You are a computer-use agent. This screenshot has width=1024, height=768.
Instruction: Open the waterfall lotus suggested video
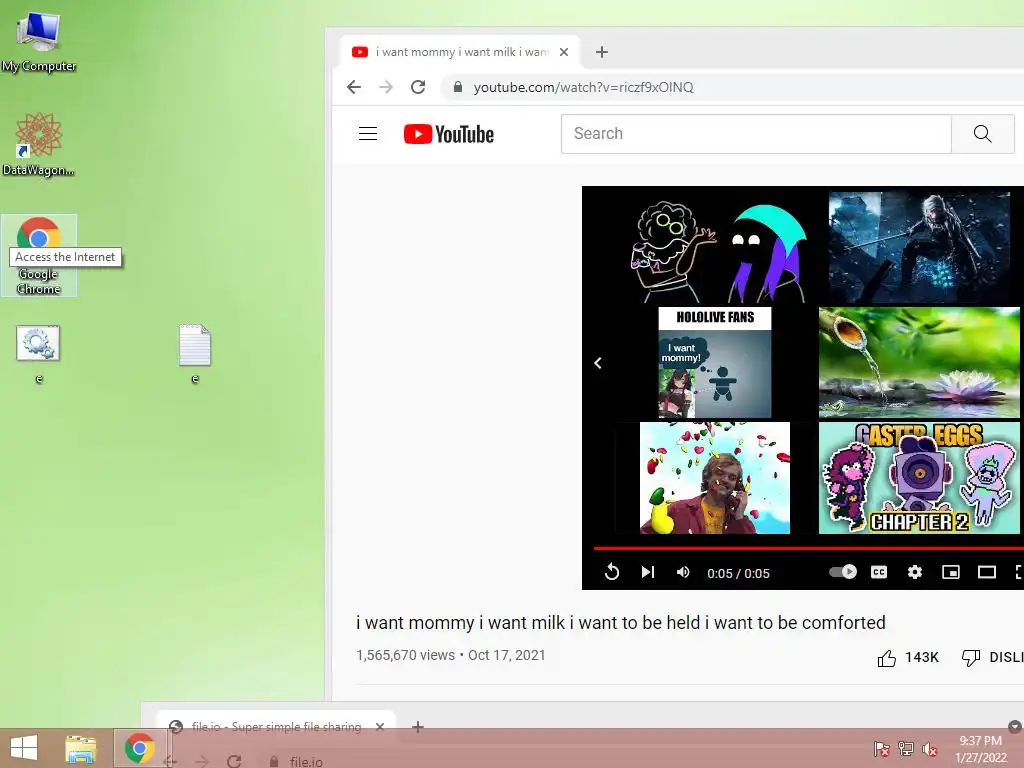919,362
